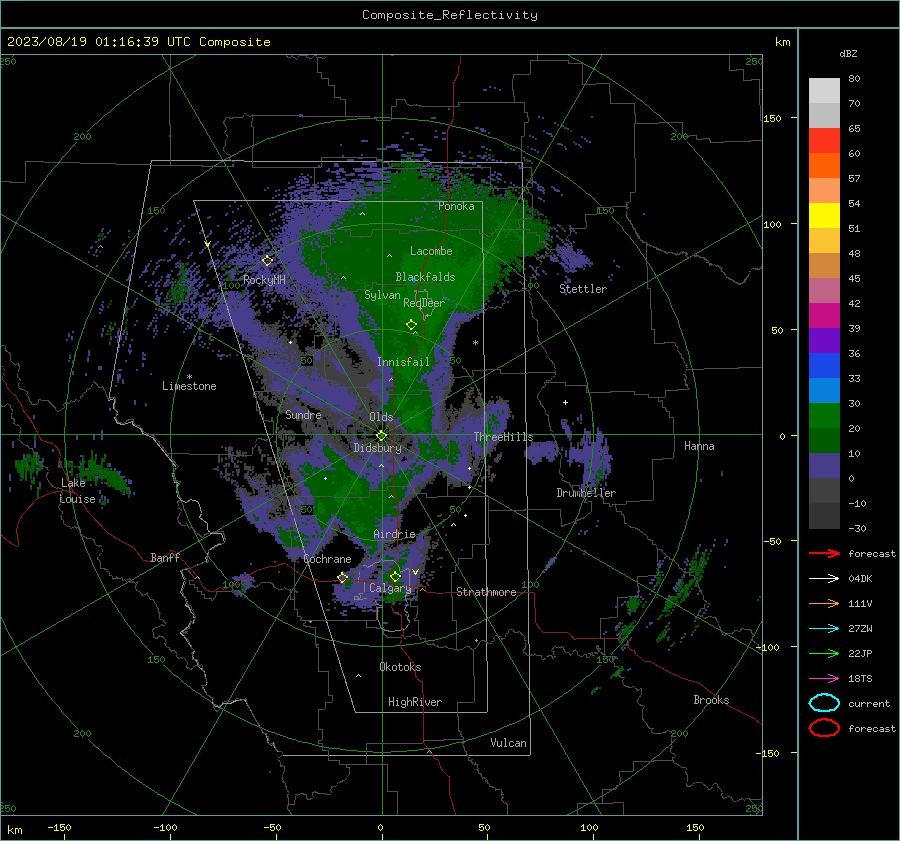900x841 pixels.
Task: Click the Strathmore label
Action: click(486, 592)
